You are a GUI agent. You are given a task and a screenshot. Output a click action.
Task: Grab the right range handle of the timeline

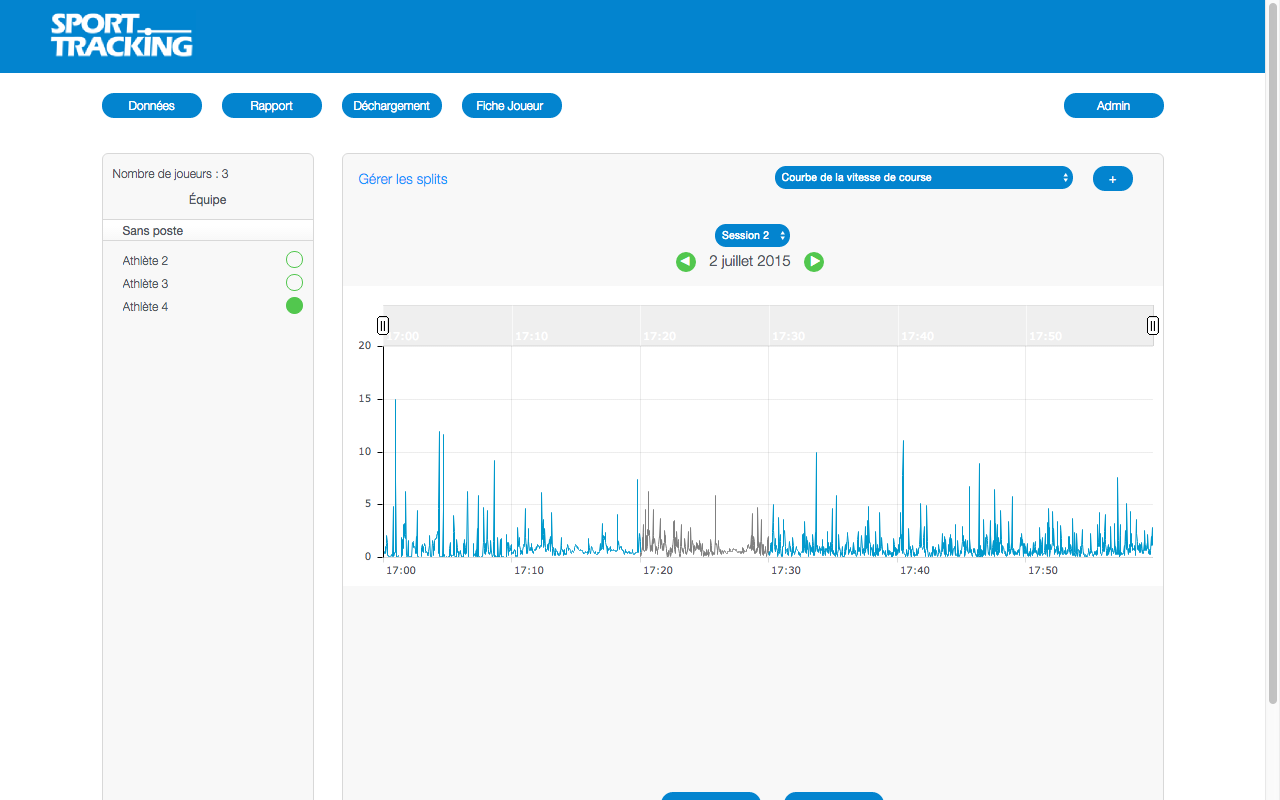click(1152, 325)
